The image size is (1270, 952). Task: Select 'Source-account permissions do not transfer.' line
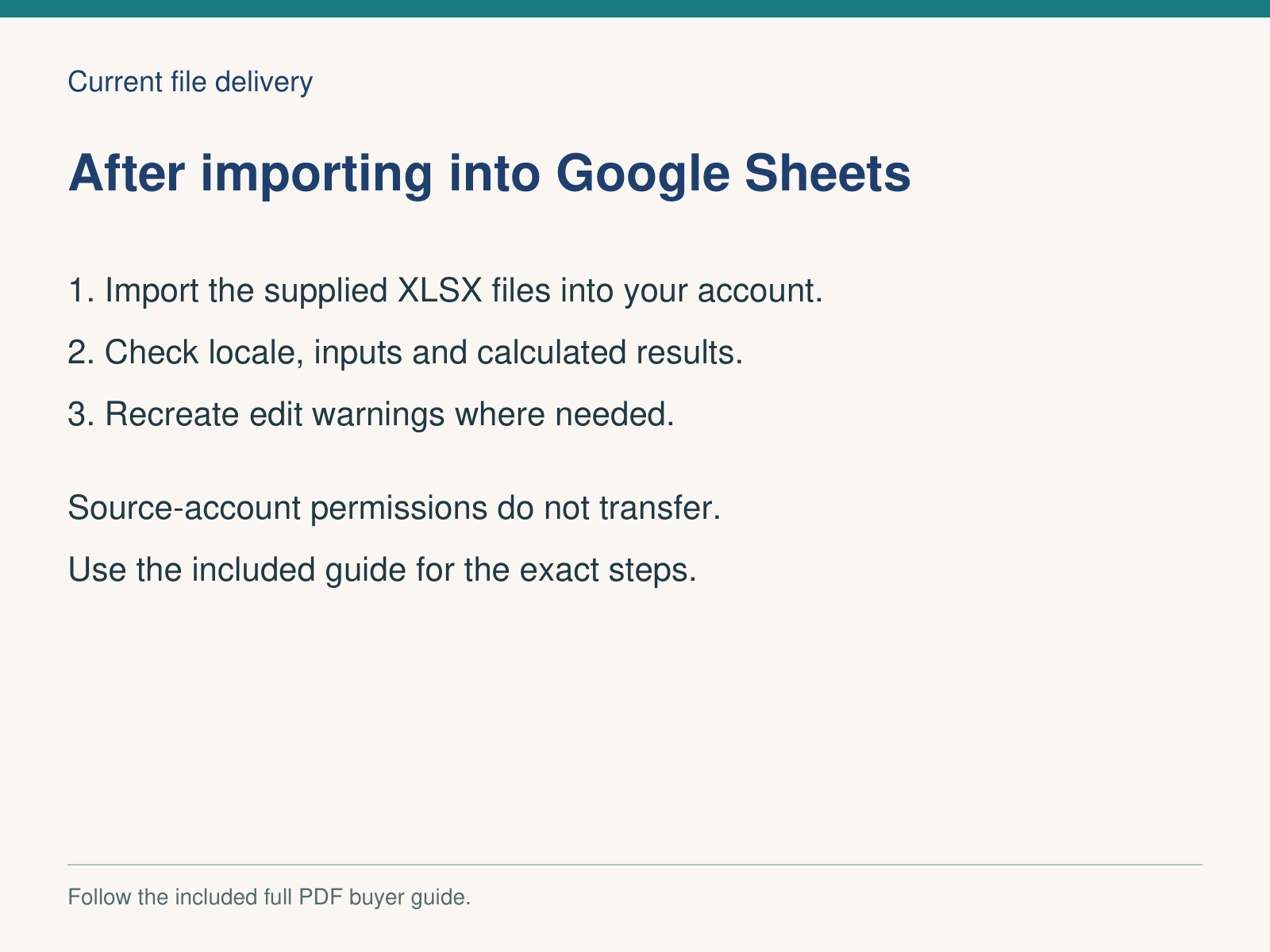(394, 508)
